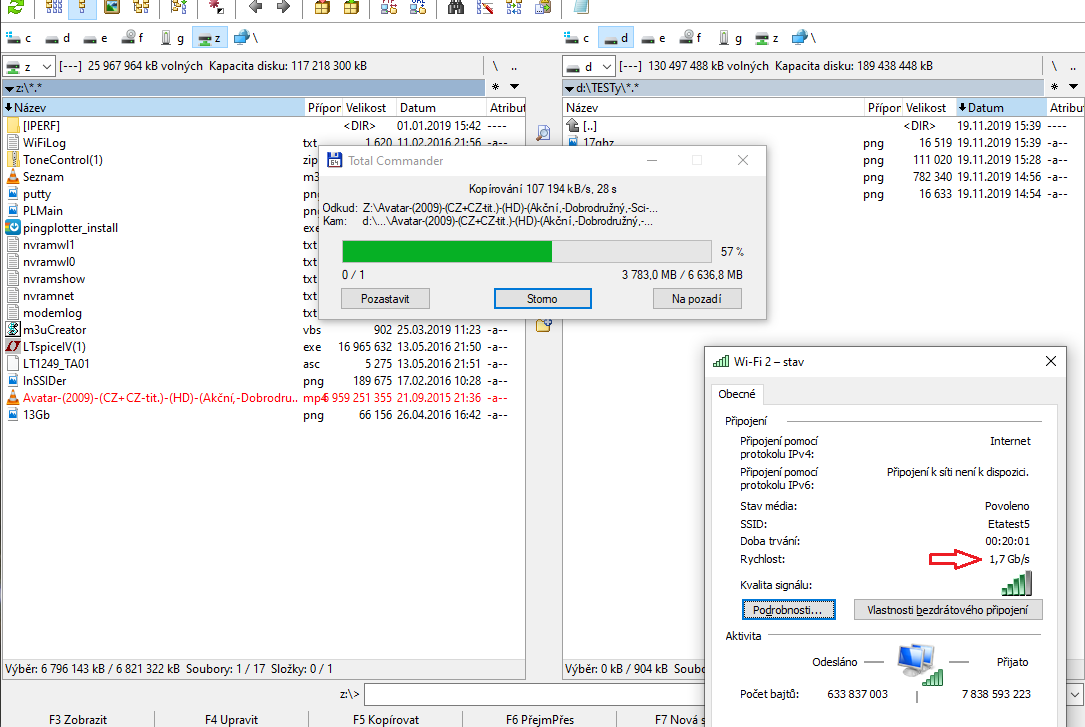Switch left panel to drive g
Viewport: 1085px width, 727px height.
click(x=172, y=38)
